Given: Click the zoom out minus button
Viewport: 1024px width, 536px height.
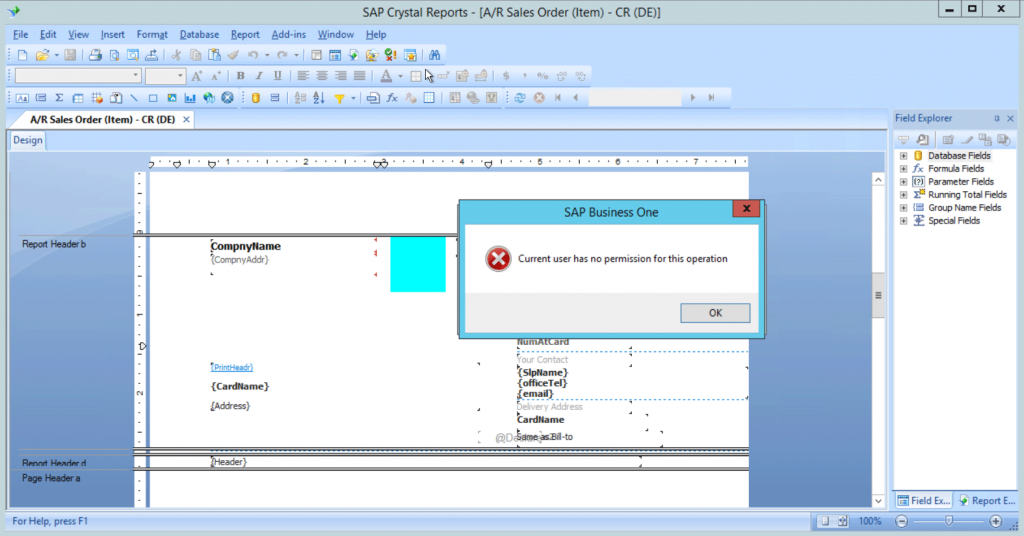Looking at the screenshot, I should 902,521.
